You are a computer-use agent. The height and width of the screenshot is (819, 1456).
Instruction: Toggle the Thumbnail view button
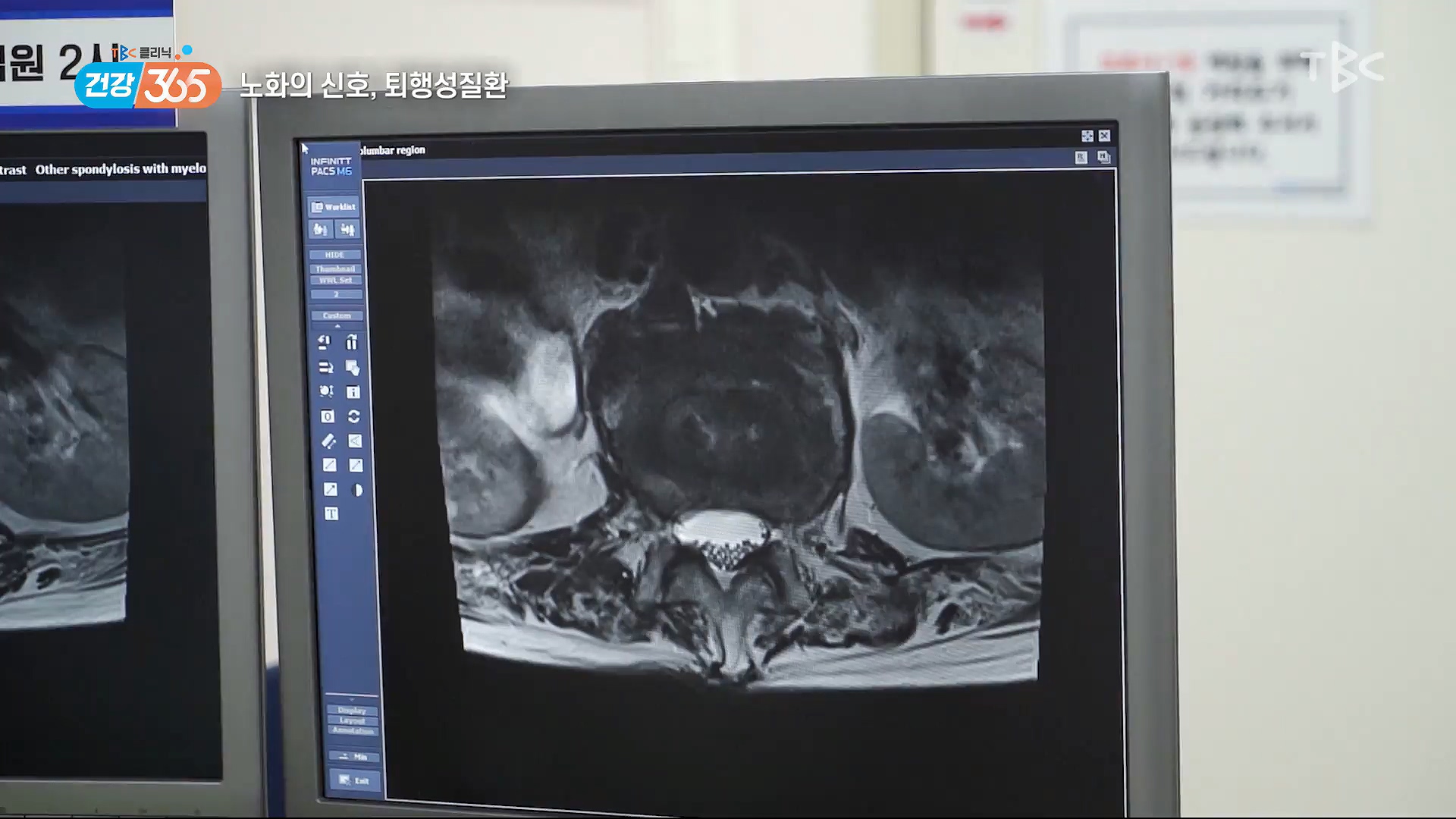pos(335,268)
